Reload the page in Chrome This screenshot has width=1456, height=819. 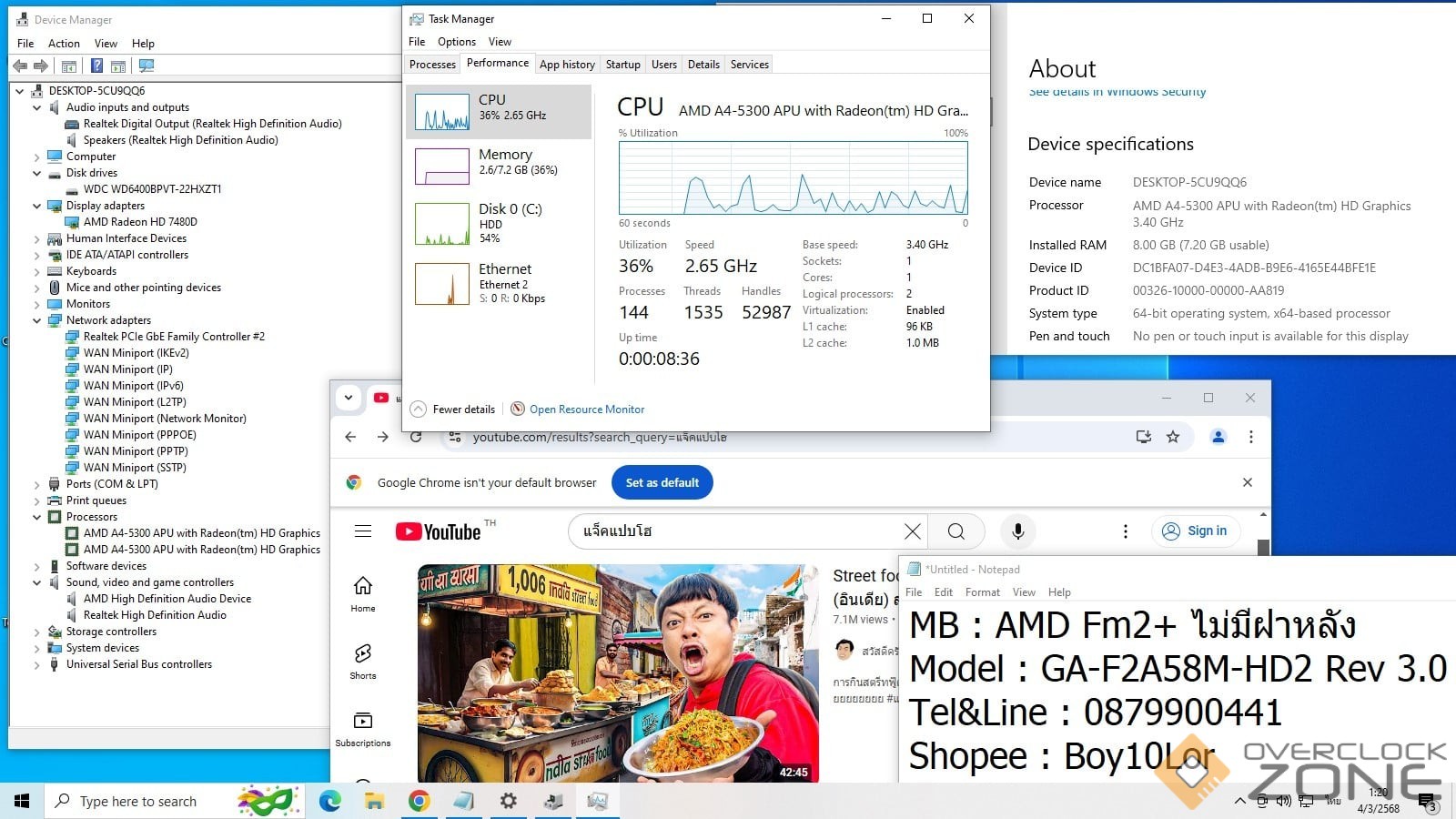(x=416, y=437)
